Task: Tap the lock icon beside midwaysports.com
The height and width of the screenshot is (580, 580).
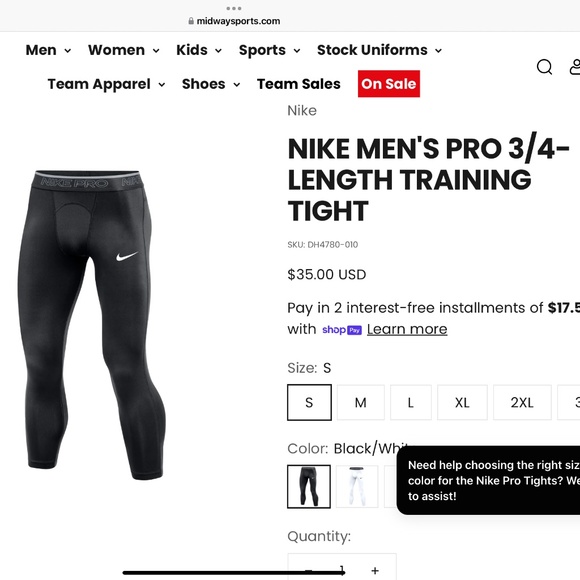Action: pos(191,21)
